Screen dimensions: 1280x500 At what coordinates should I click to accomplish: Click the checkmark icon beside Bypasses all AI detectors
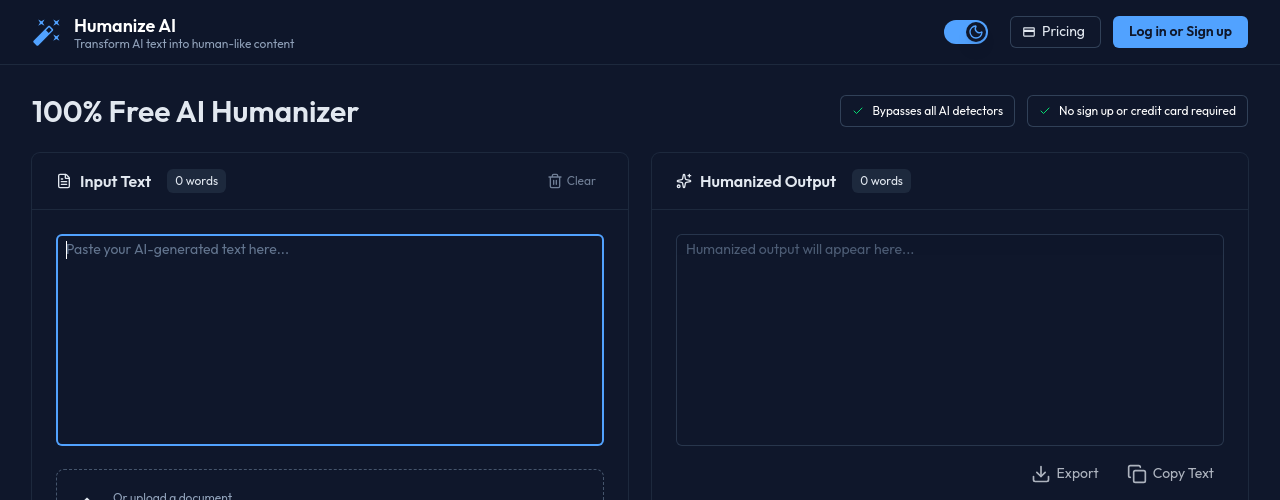point(858,111)
